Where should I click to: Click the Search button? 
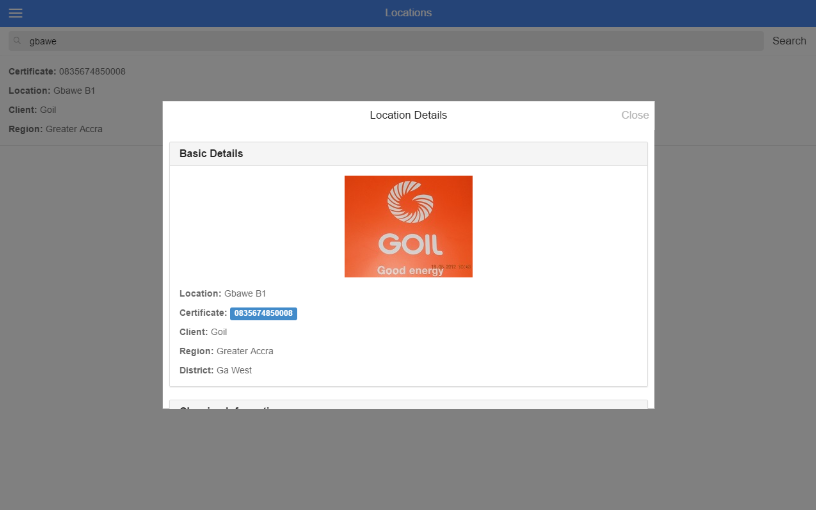[x=789, y=41]
